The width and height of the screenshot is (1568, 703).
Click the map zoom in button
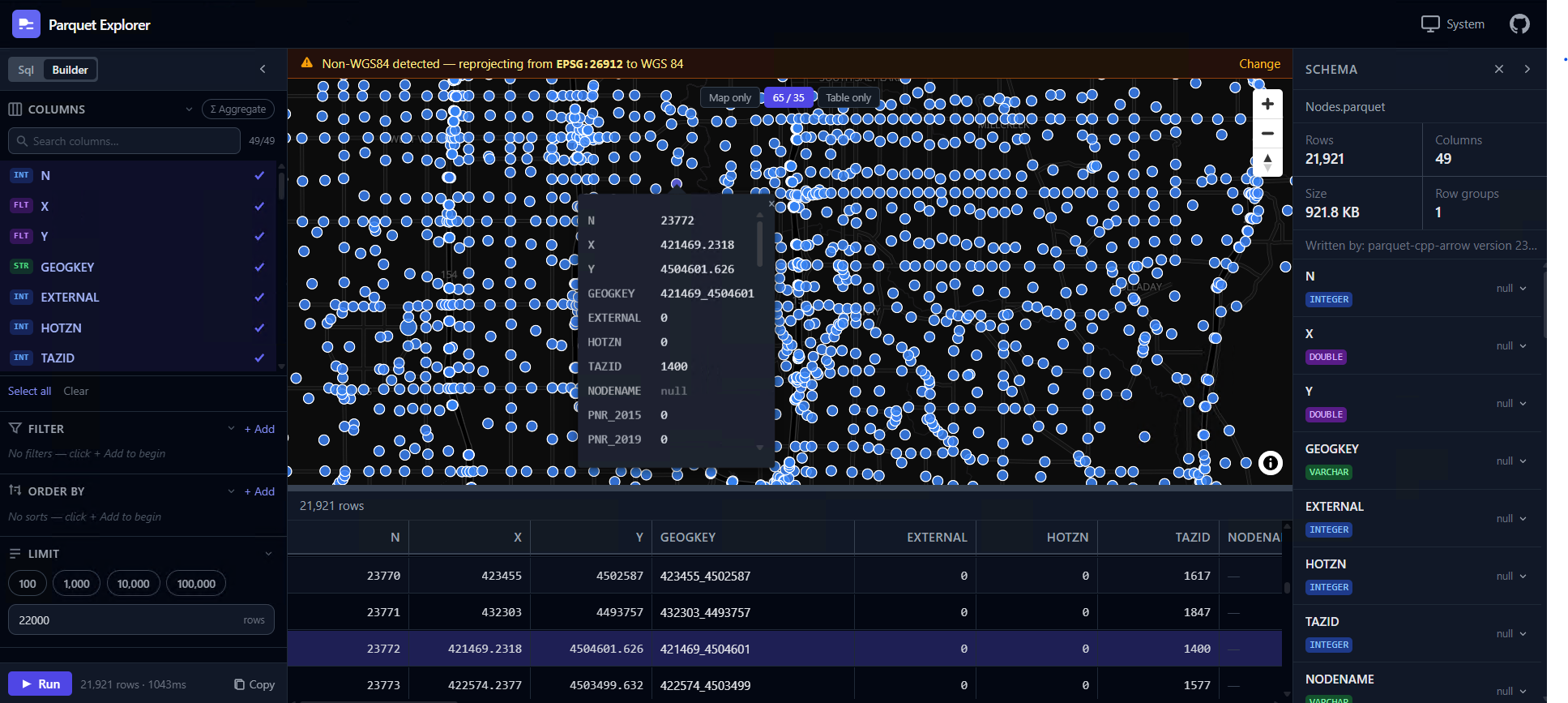click(x=1267, y=104)
